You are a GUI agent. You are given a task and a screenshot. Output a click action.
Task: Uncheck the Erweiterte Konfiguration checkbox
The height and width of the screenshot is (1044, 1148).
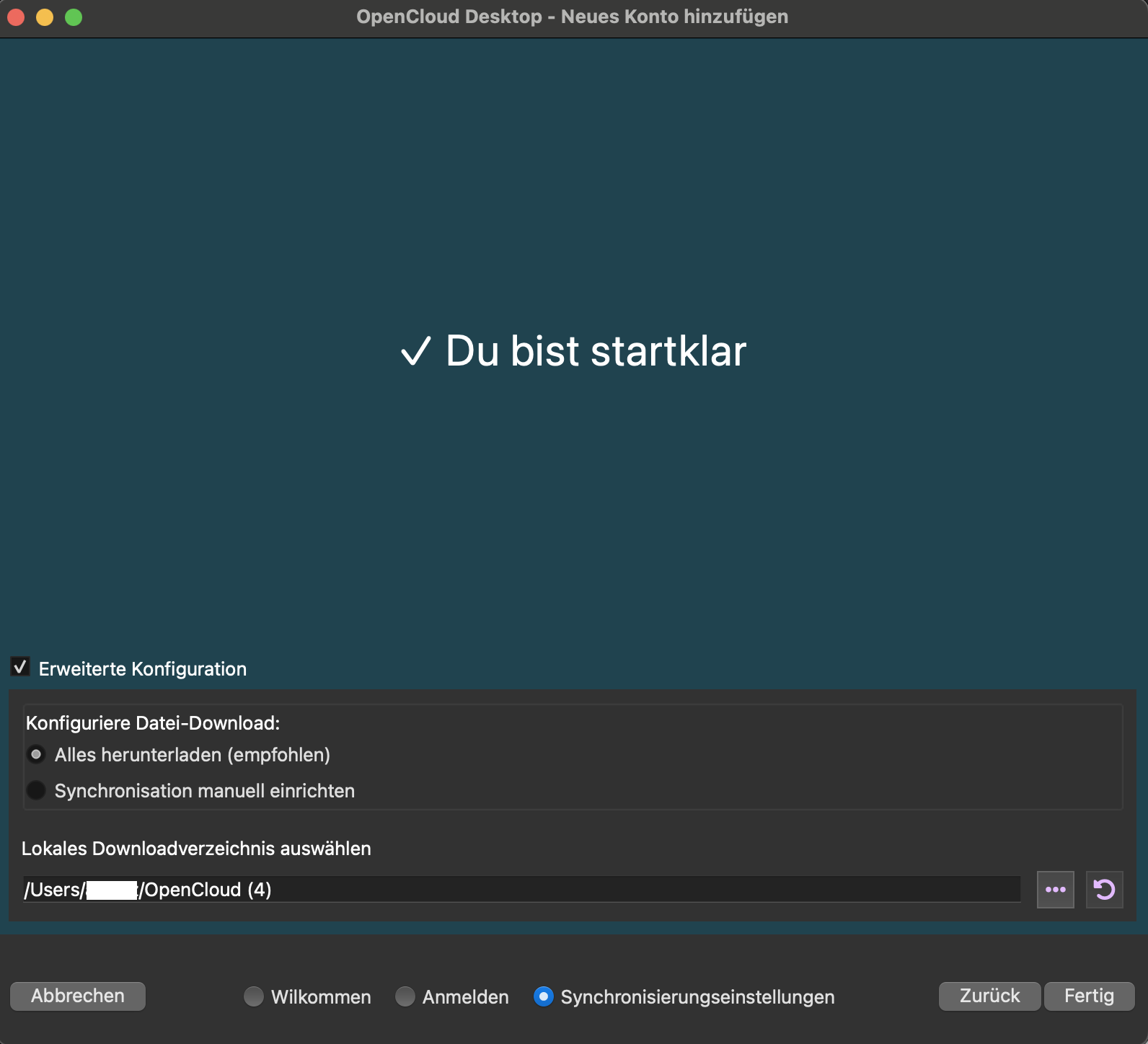point(20,667)
